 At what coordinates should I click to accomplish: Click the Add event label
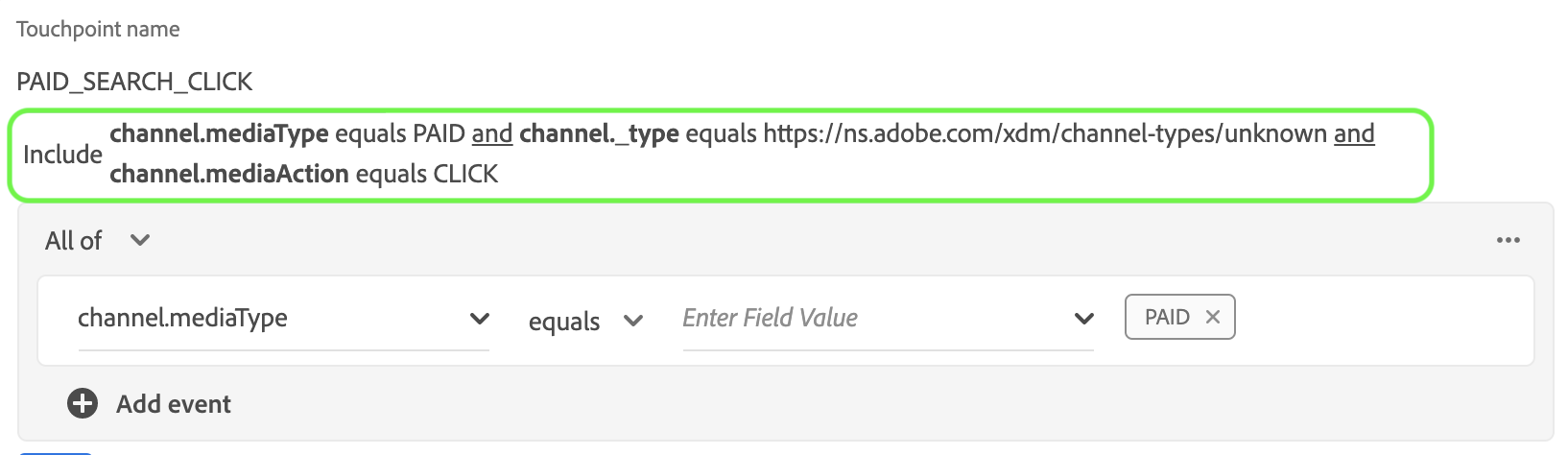coord(174,404)
